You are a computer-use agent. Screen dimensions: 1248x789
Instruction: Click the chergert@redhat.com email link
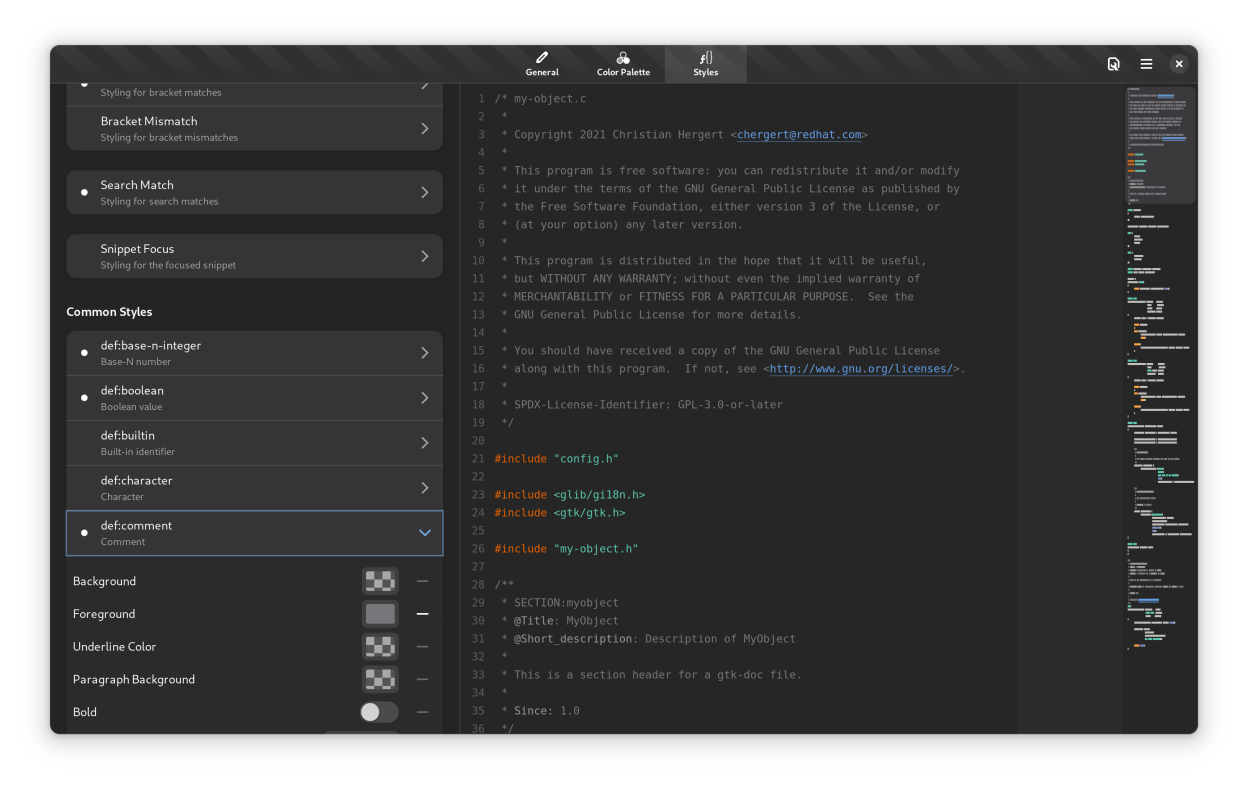coord(799,135)
